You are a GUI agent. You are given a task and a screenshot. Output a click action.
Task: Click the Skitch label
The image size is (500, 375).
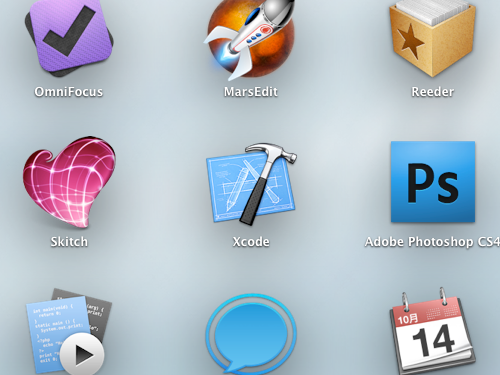click(69, 242)
